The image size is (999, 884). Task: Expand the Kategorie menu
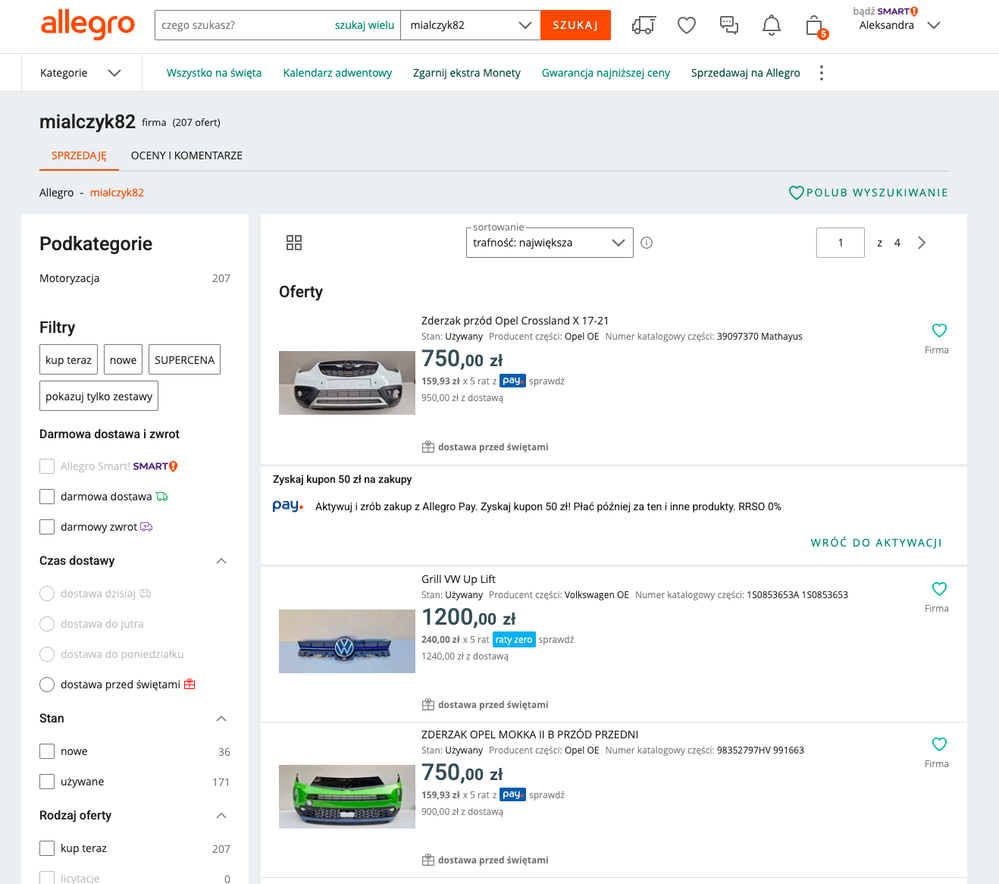[80, 73]
